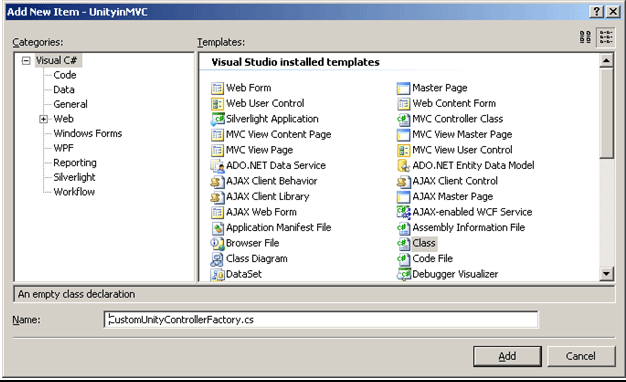Choose the AJAX-enabled WCF Service icon
This screenshot has width=626, height=382.
point(403,212)
